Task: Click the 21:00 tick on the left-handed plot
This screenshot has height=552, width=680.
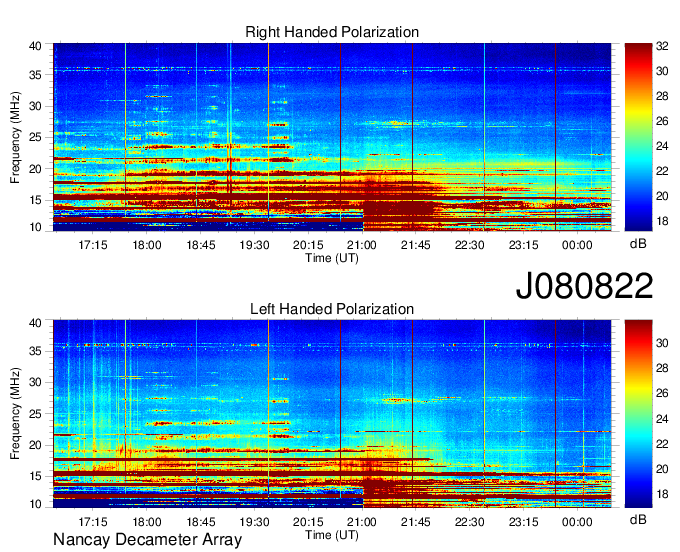Action: click(x=362, y=522)
